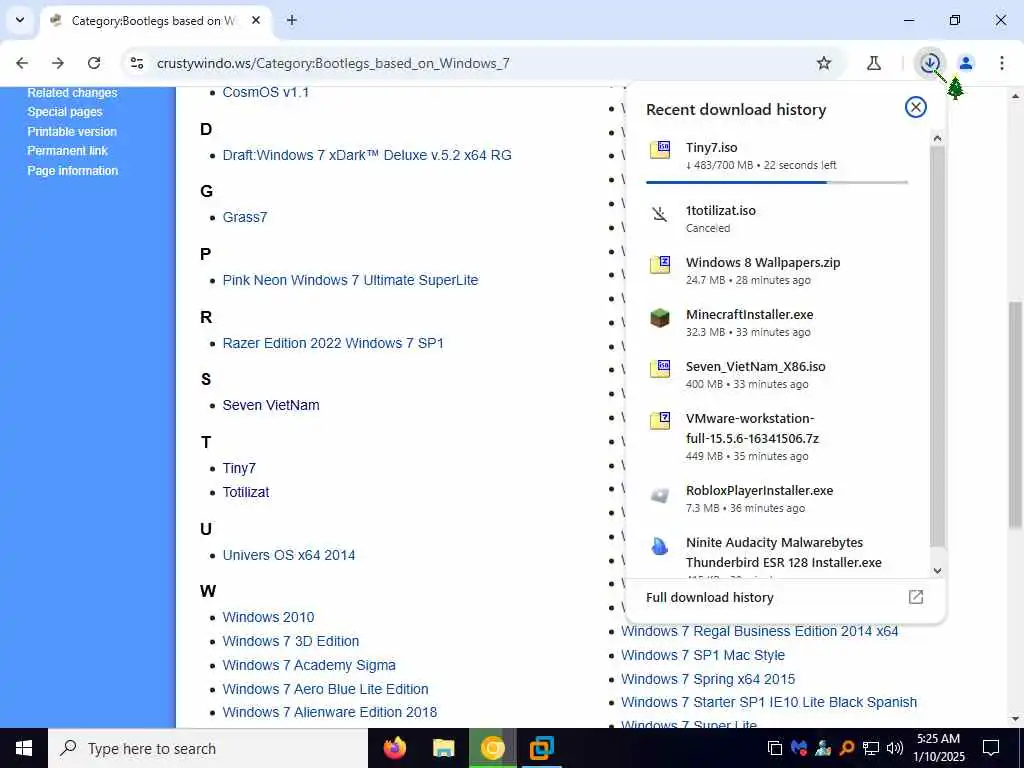Open Related changes sidebar link

pos(72,93)
